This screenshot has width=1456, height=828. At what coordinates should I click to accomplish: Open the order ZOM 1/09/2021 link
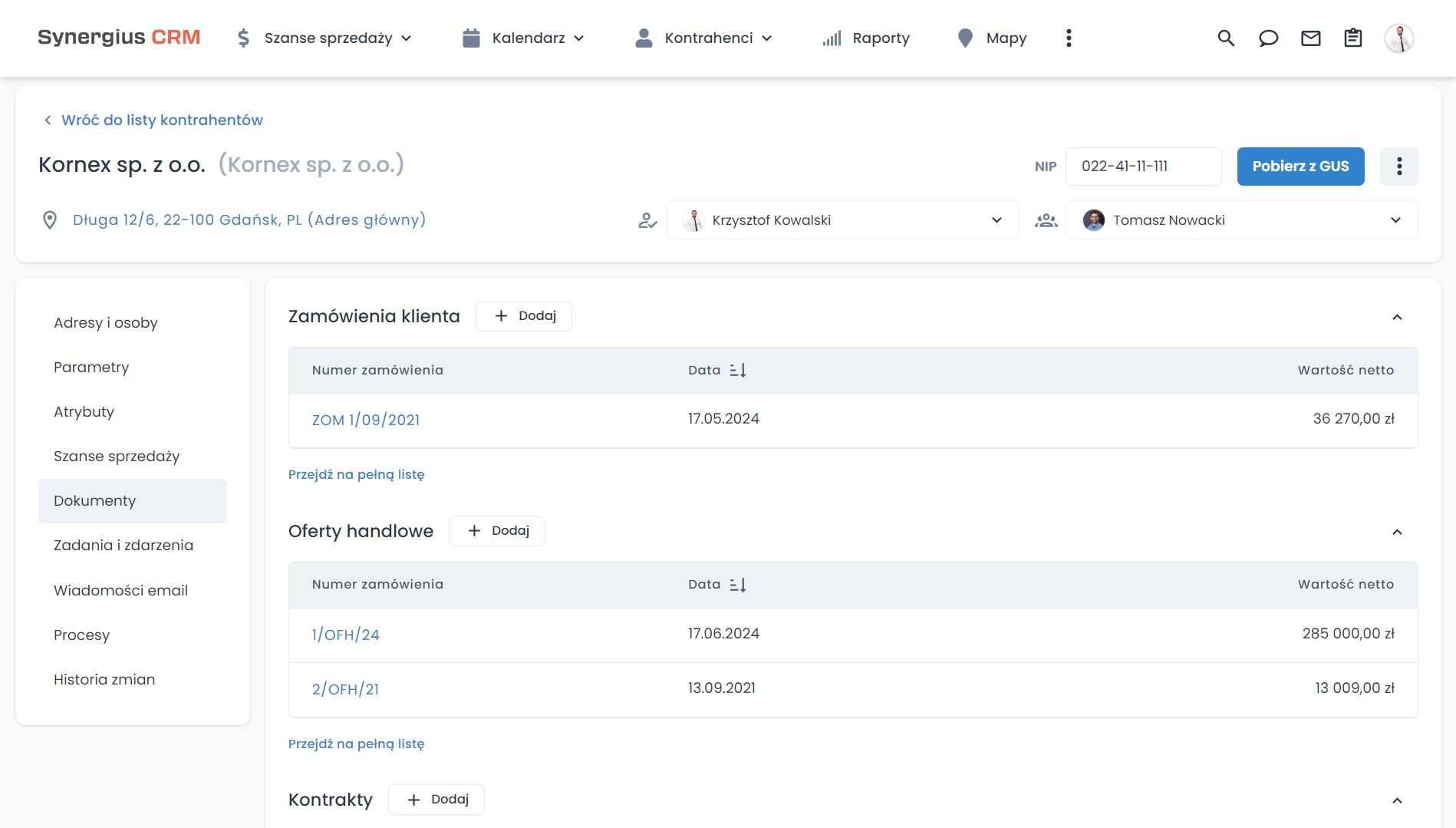pyautogui.click(x=366, y=420)
